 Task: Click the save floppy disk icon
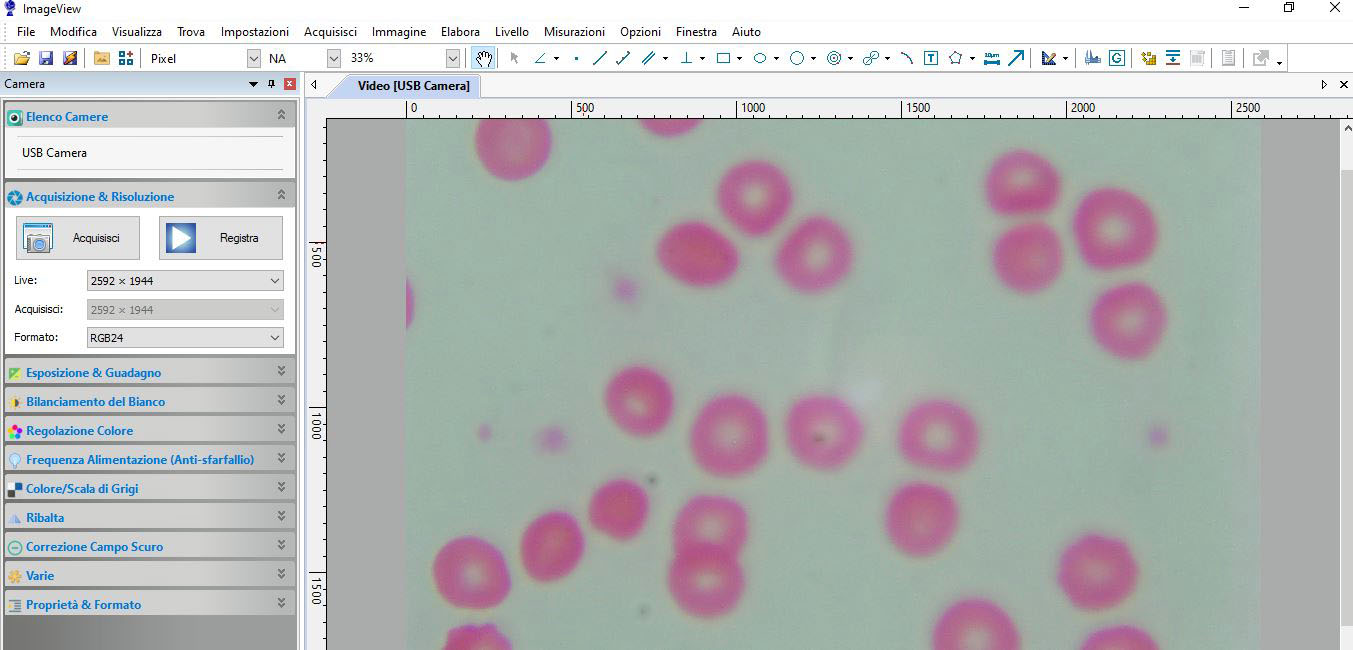46,58
